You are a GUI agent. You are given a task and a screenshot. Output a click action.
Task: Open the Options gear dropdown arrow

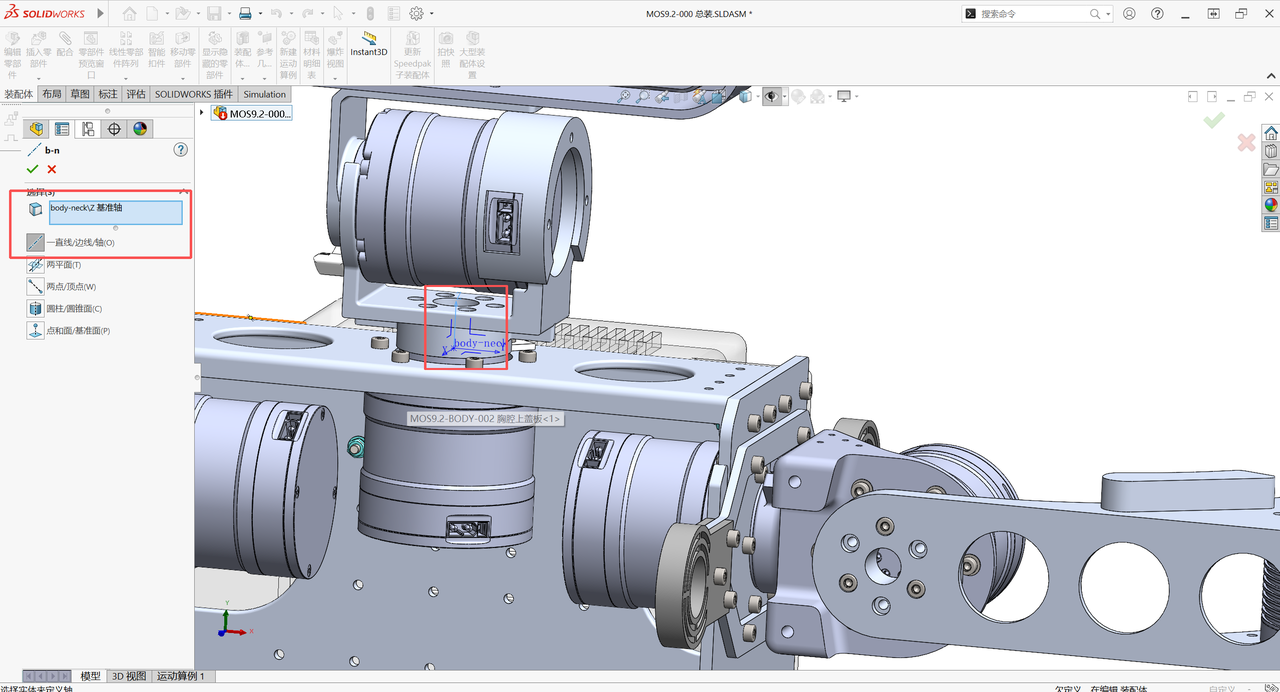430,14
